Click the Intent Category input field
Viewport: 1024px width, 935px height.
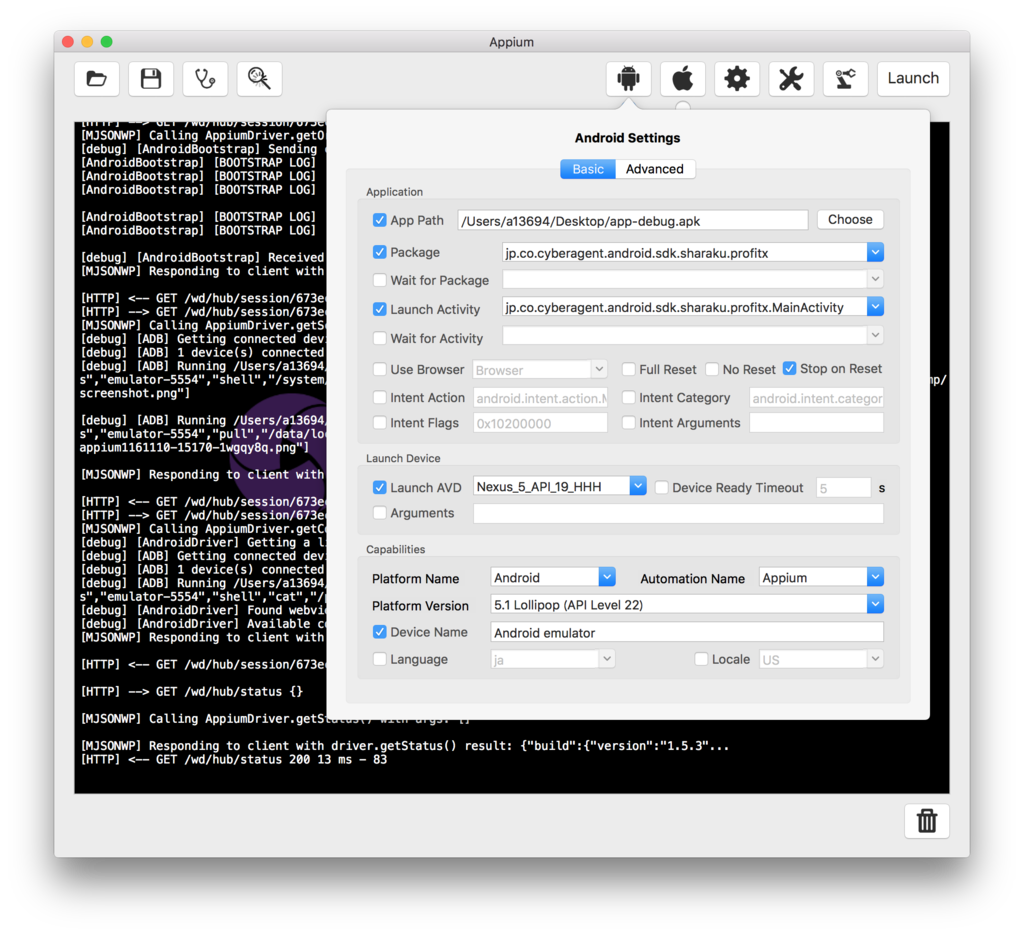(x=816, y=398)
